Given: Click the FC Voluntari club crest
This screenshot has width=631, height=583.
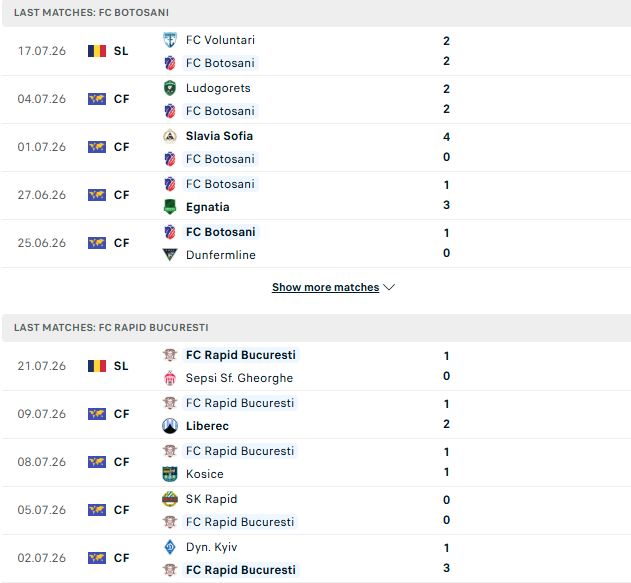Looking at the screenshot, I should [170, 40].
